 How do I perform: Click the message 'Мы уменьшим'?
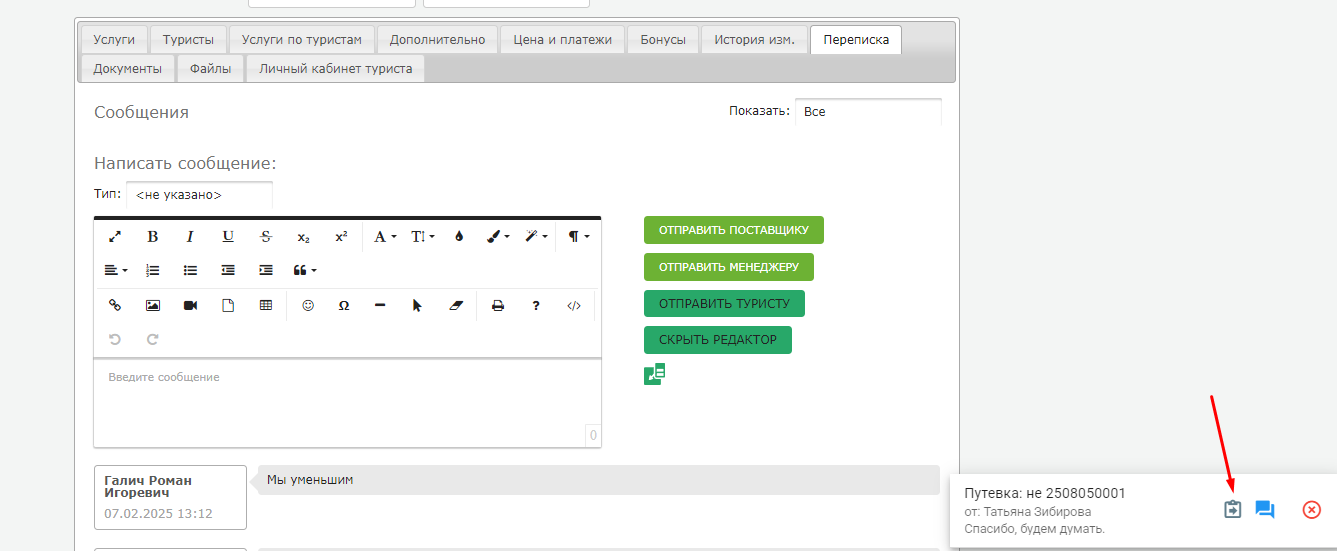310,480
